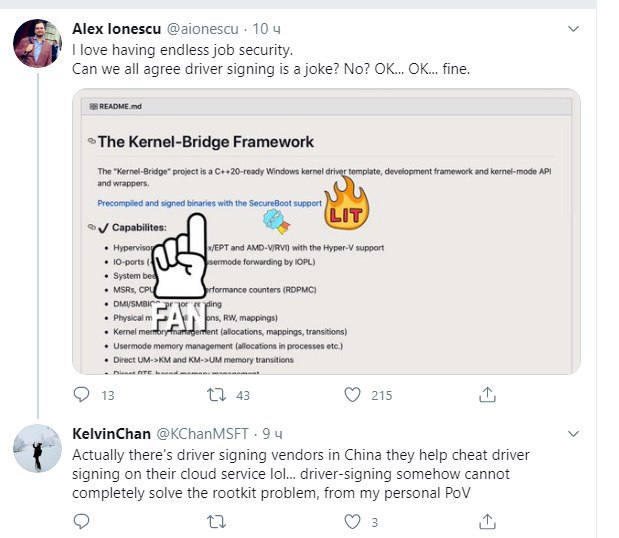Open KelvinChan's profile avatar
This screenshot has width=619, height=538.
(37, 449)
